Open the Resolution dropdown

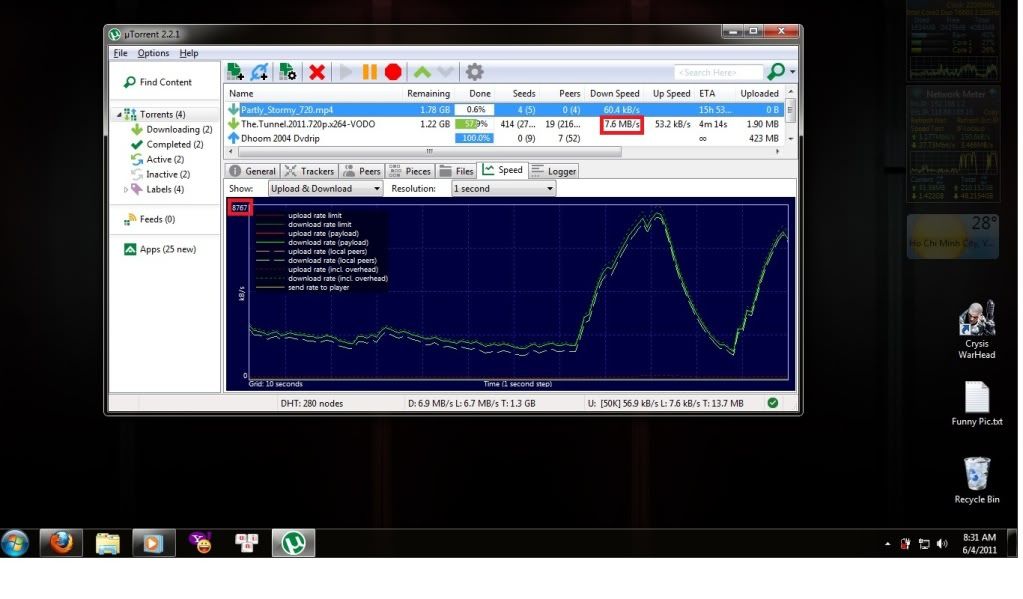pos(503,188)
